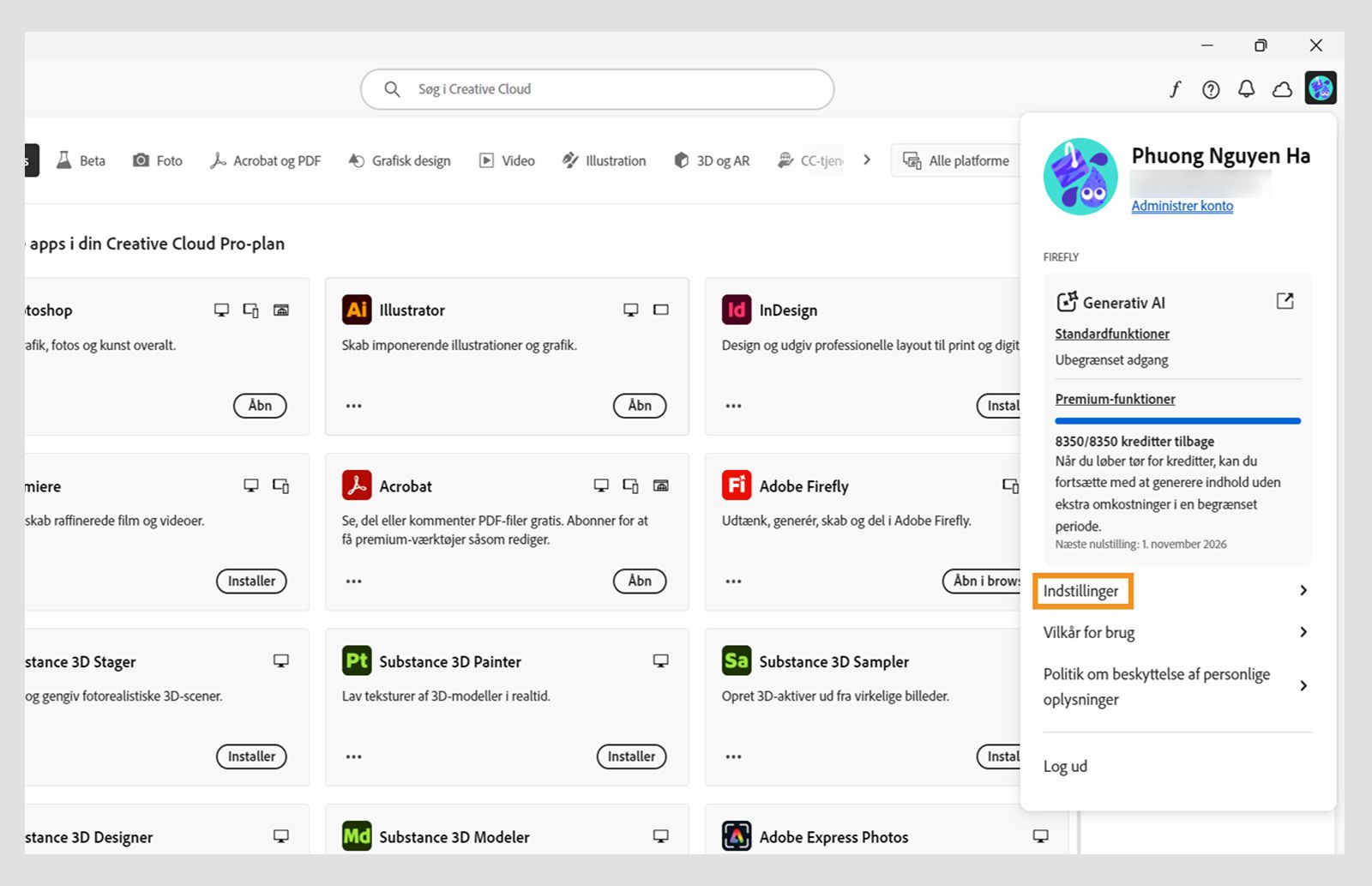
Task: Click Illustrator's tablet platform icon
Action: pyautogui.click(x=660, y=310)
